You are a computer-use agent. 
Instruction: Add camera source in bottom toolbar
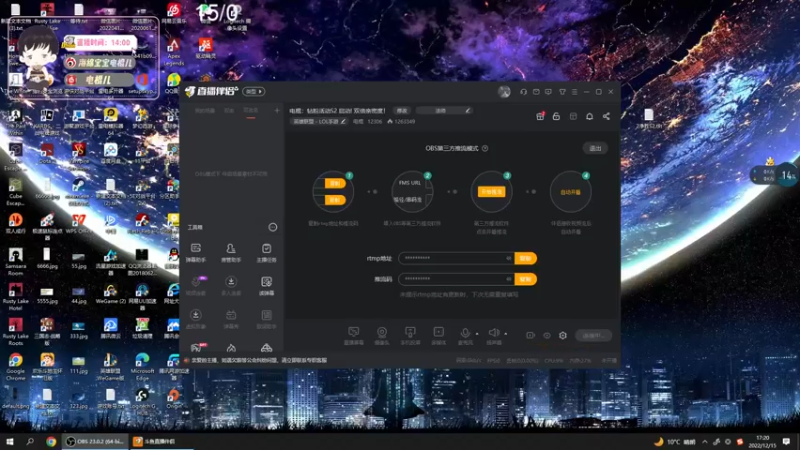pyautogui.click(x=382, y=335)
